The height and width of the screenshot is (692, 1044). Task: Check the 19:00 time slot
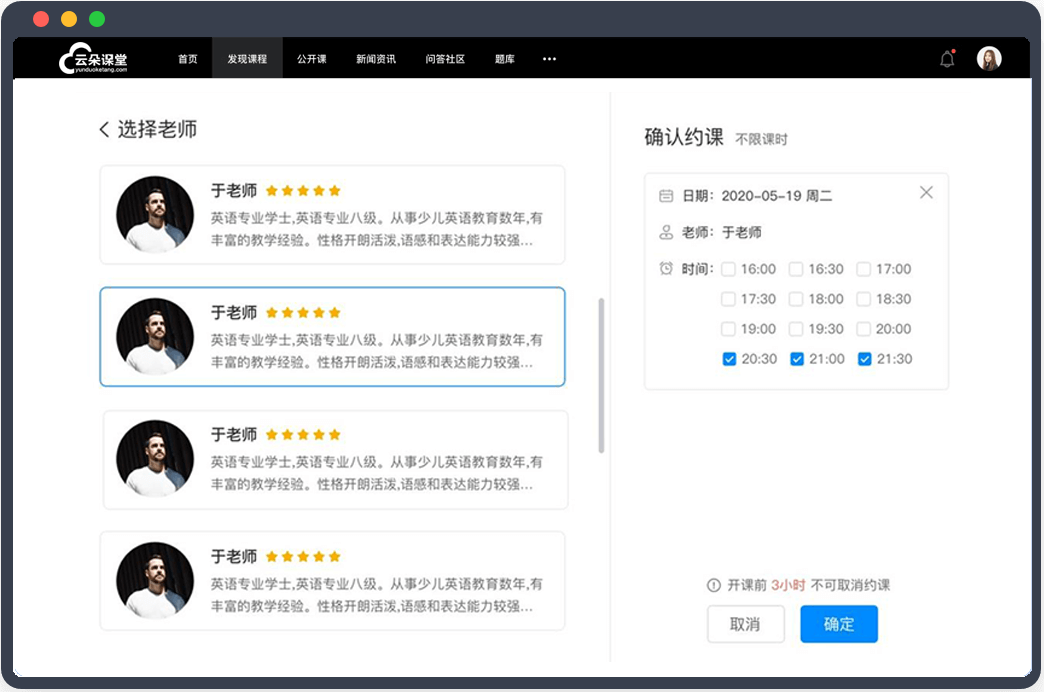point(728,329)
